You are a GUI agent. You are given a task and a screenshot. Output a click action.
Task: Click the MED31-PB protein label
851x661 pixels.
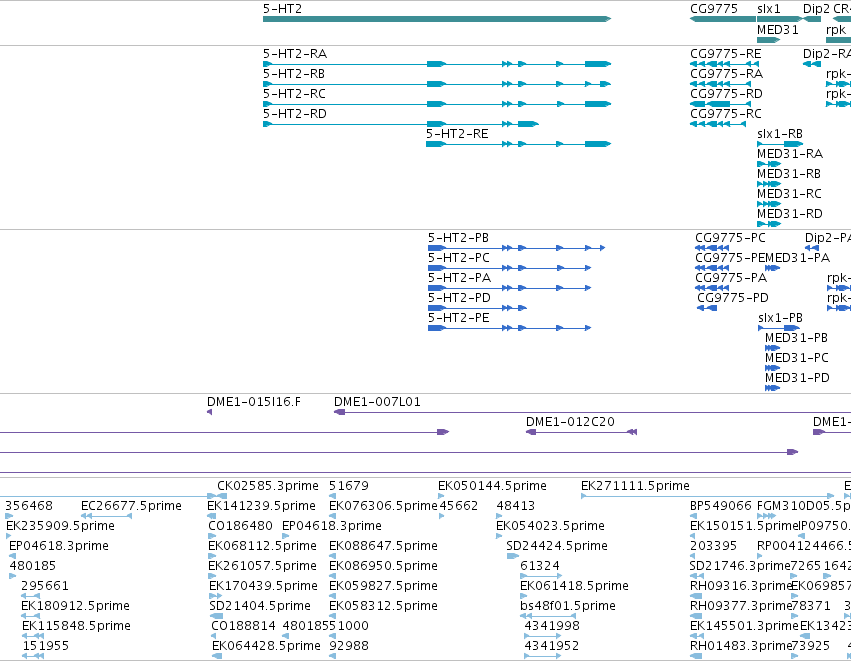tap(796, 339)
